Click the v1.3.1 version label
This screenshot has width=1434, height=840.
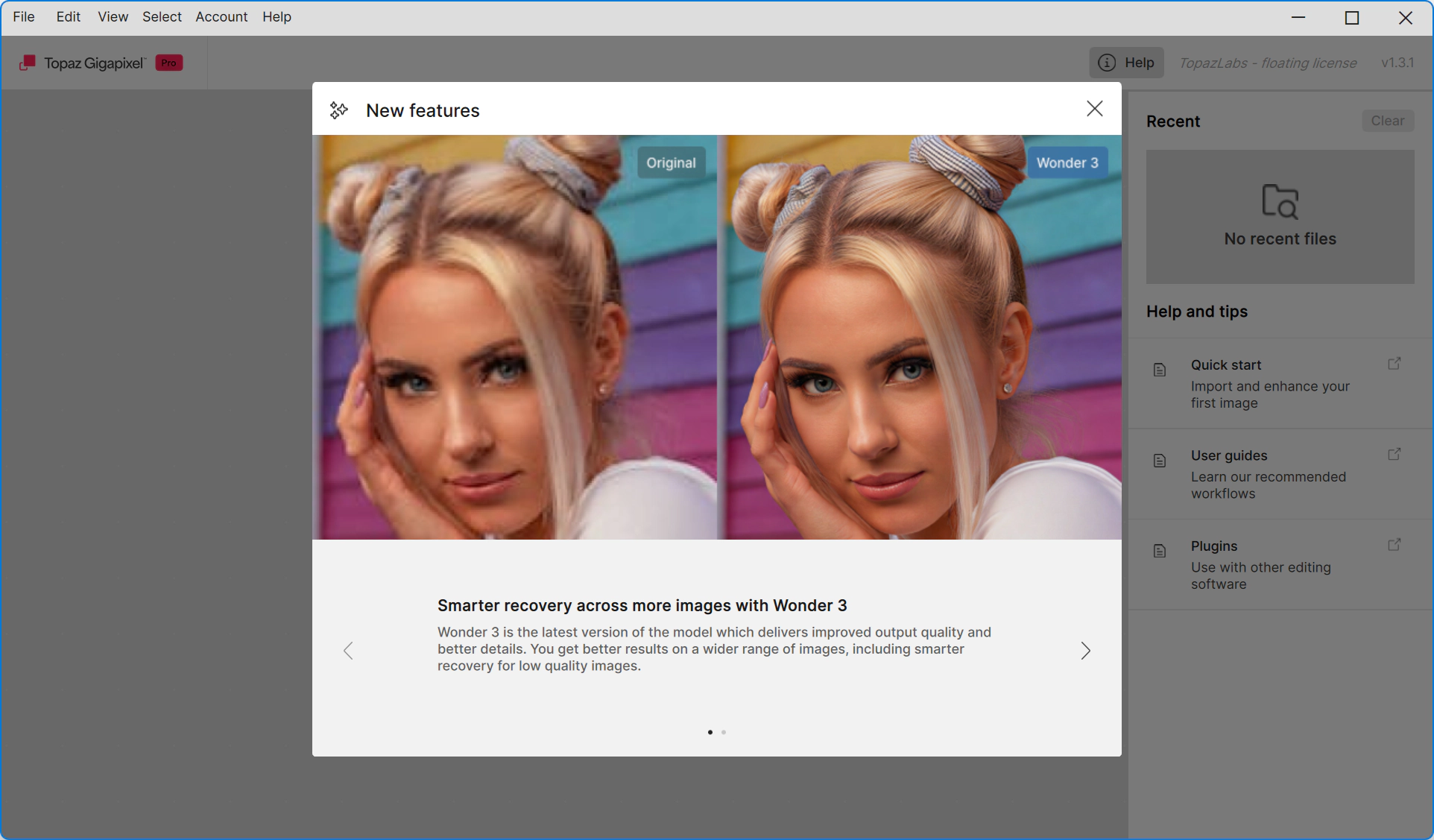click(x=1397, y=63)
